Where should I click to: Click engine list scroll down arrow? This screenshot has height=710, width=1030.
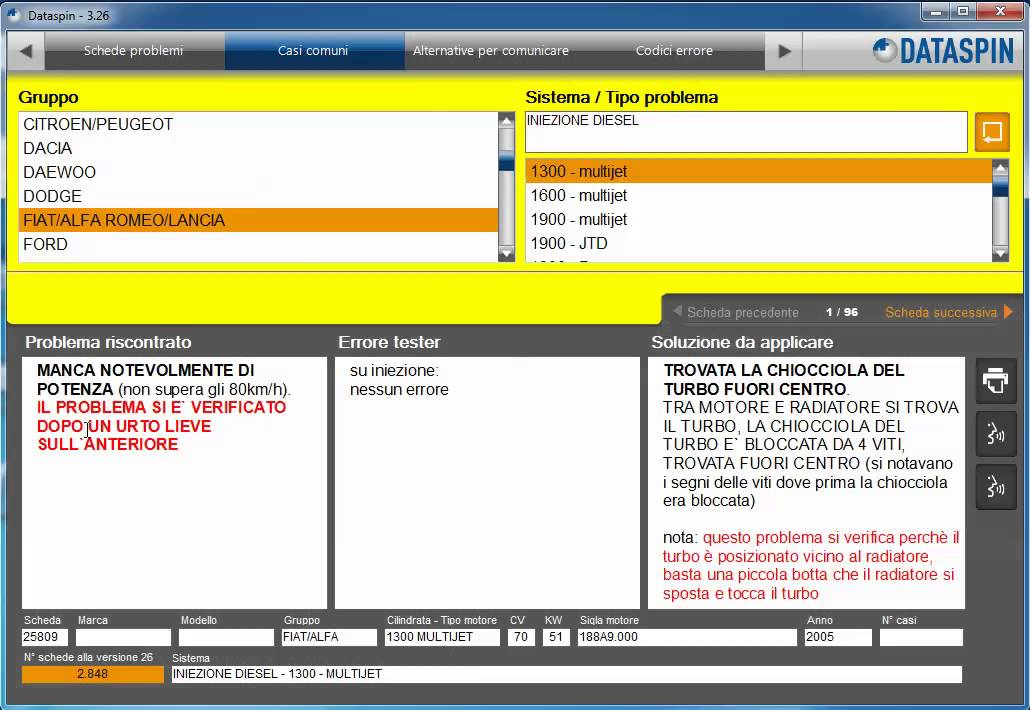pyautogui.click(x=1000, y=254)
